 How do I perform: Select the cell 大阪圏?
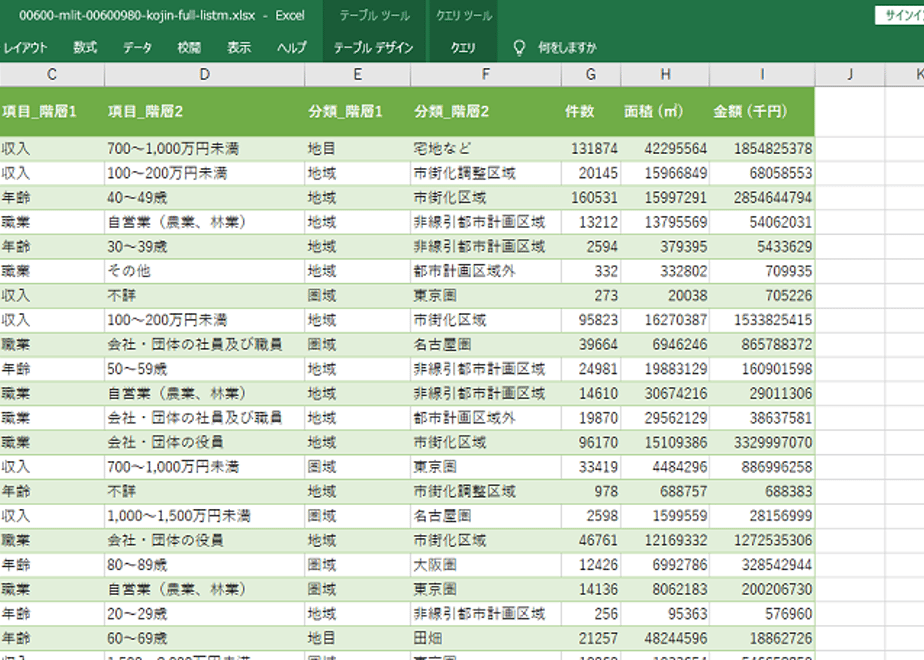click(486, 565)
